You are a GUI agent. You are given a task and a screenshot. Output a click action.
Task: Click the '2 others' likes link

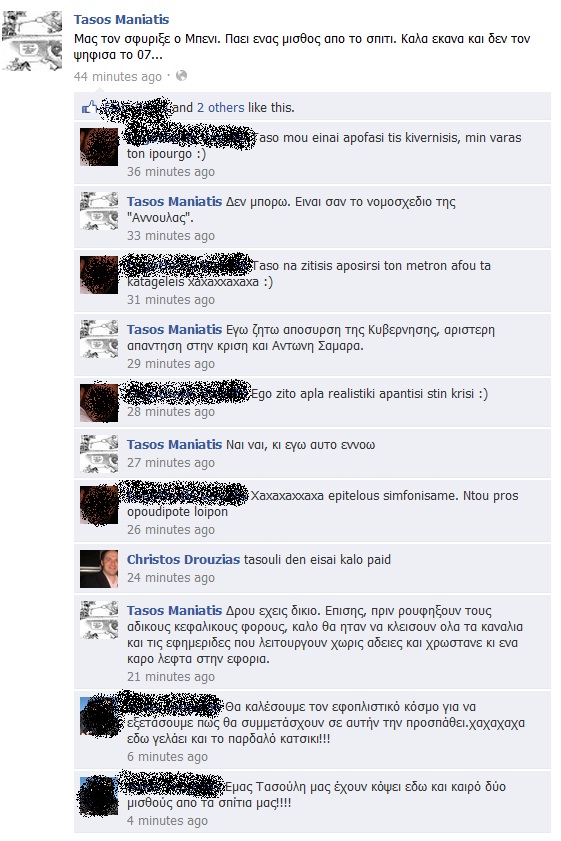pyautogui.click(x=220, y=107)
